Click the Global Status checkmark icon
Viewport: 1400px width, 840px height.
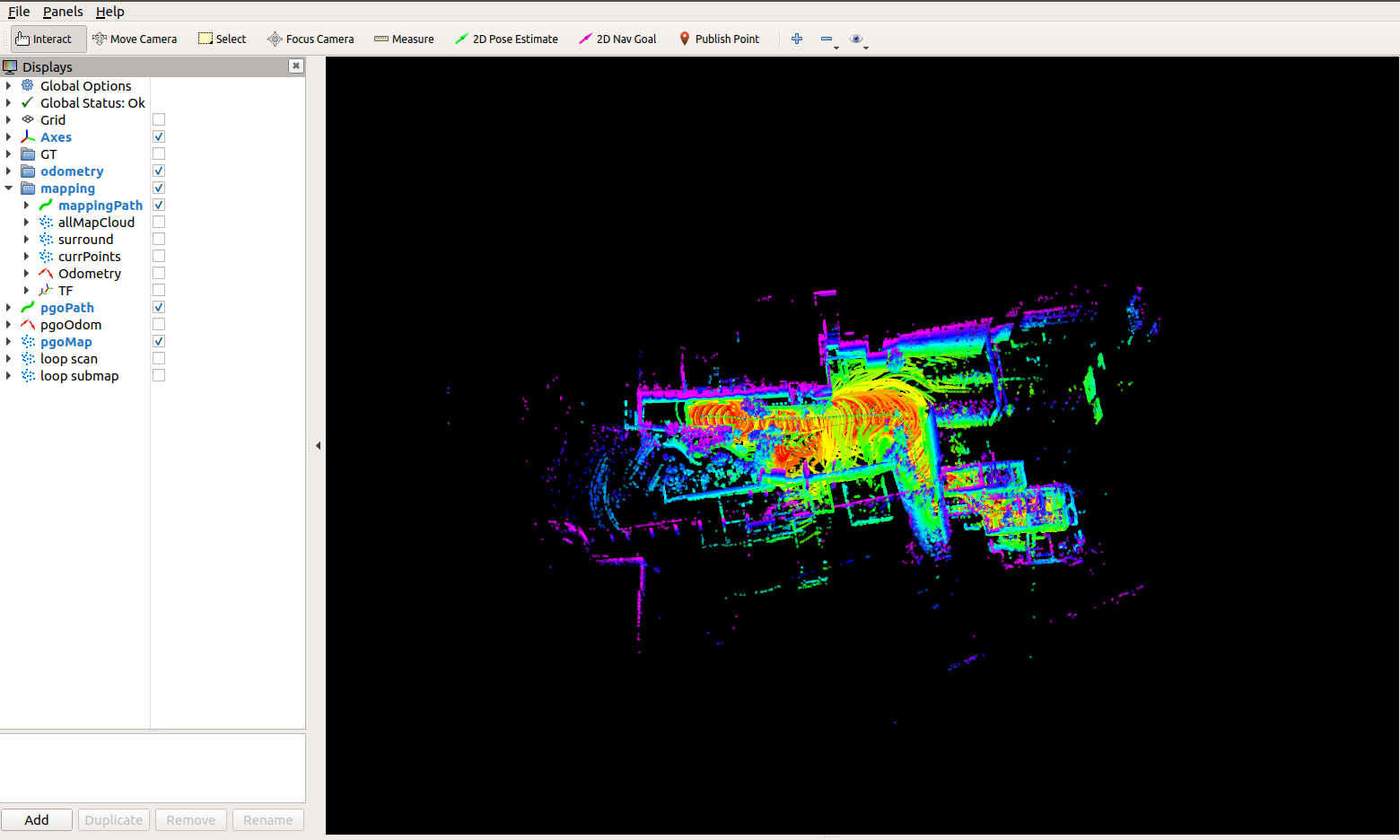pos(28,102)
